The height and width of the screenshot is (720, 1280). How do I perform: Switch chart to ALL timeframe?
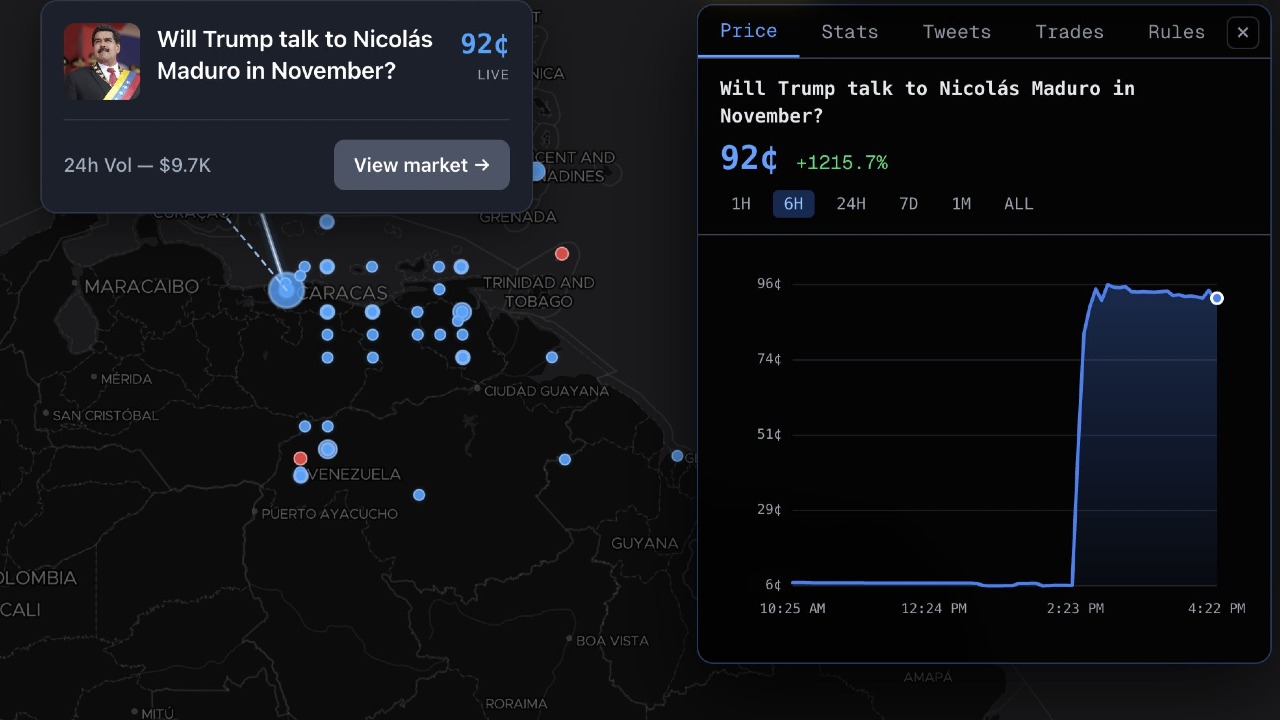(1018, 203)
